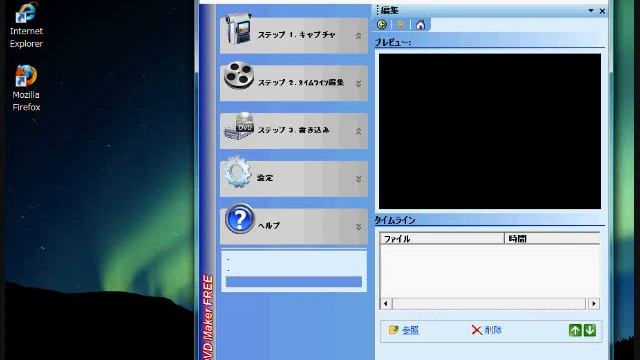This screenshot has height=360, width=640.
Task: Close the 編集 panel
Action: pyautogui.click(x=602, y=11)
